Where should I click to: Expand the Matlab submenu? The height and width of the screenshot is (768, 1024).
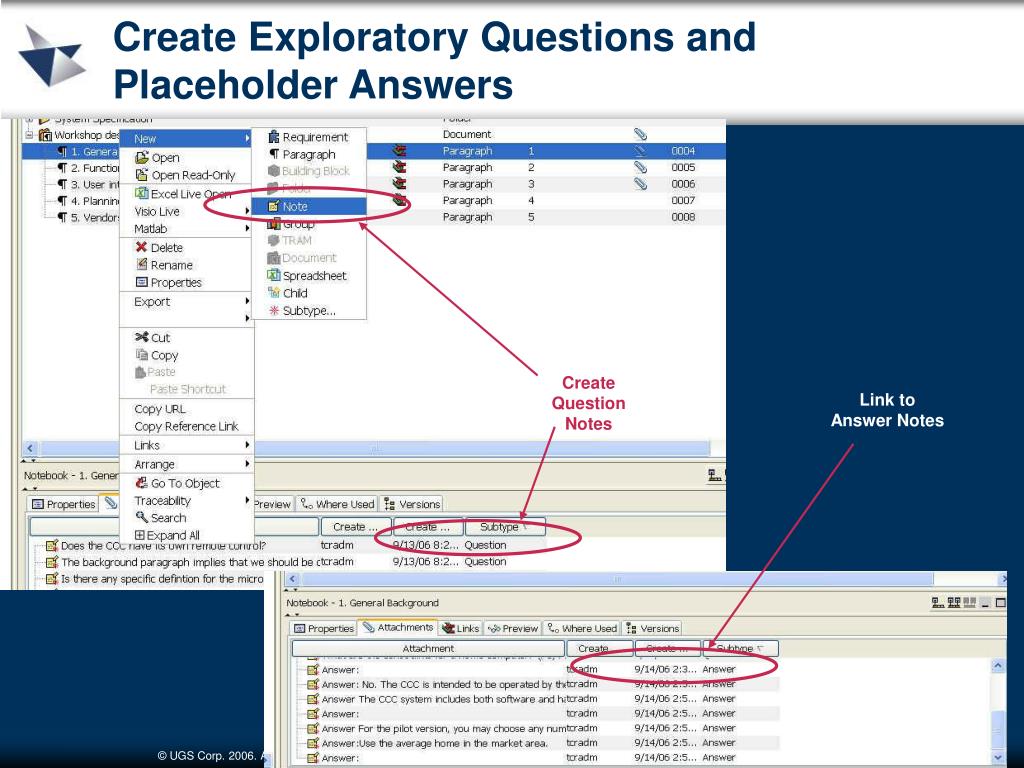click(187, 229)
